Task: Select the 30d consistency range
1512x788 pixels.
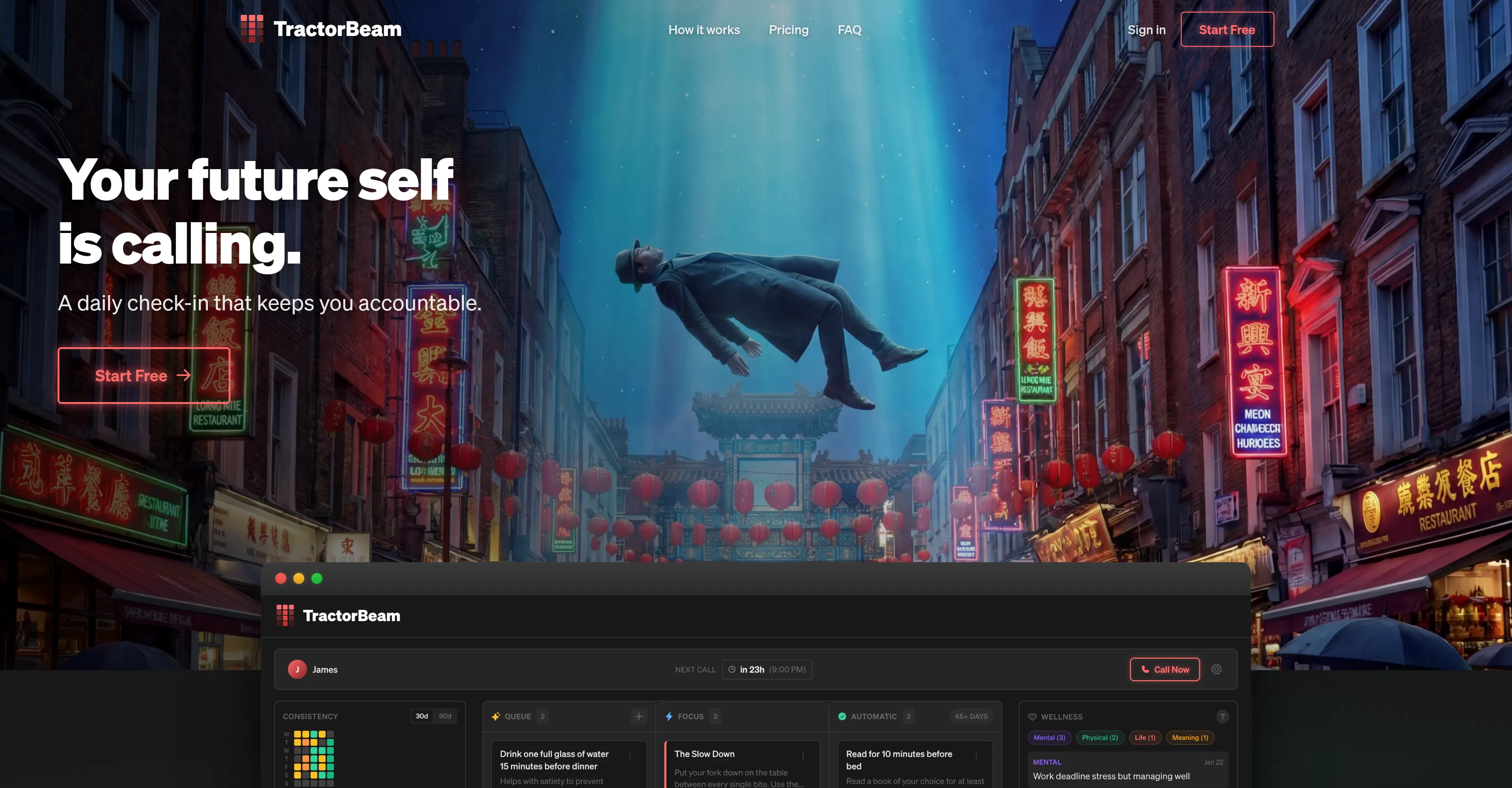Action: coord(422,716)
